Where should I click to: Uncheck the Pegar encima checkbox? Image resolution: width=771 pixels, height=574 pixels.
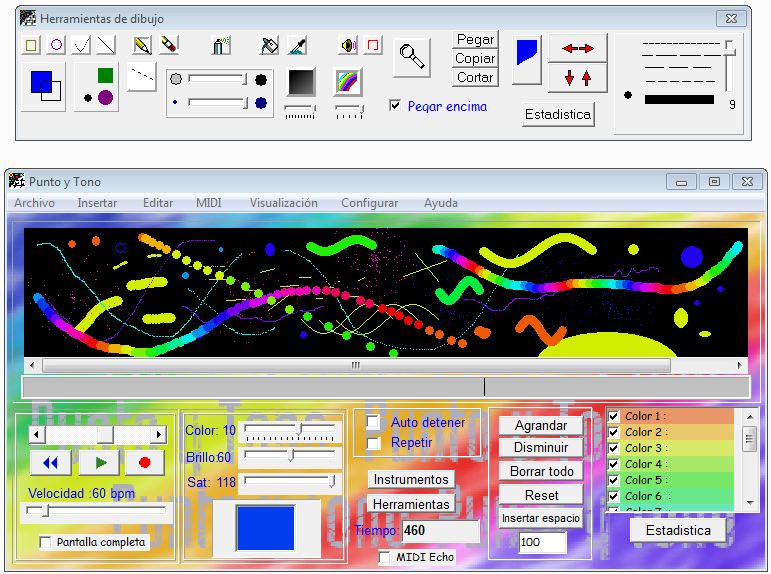click(x=395, y=105)
